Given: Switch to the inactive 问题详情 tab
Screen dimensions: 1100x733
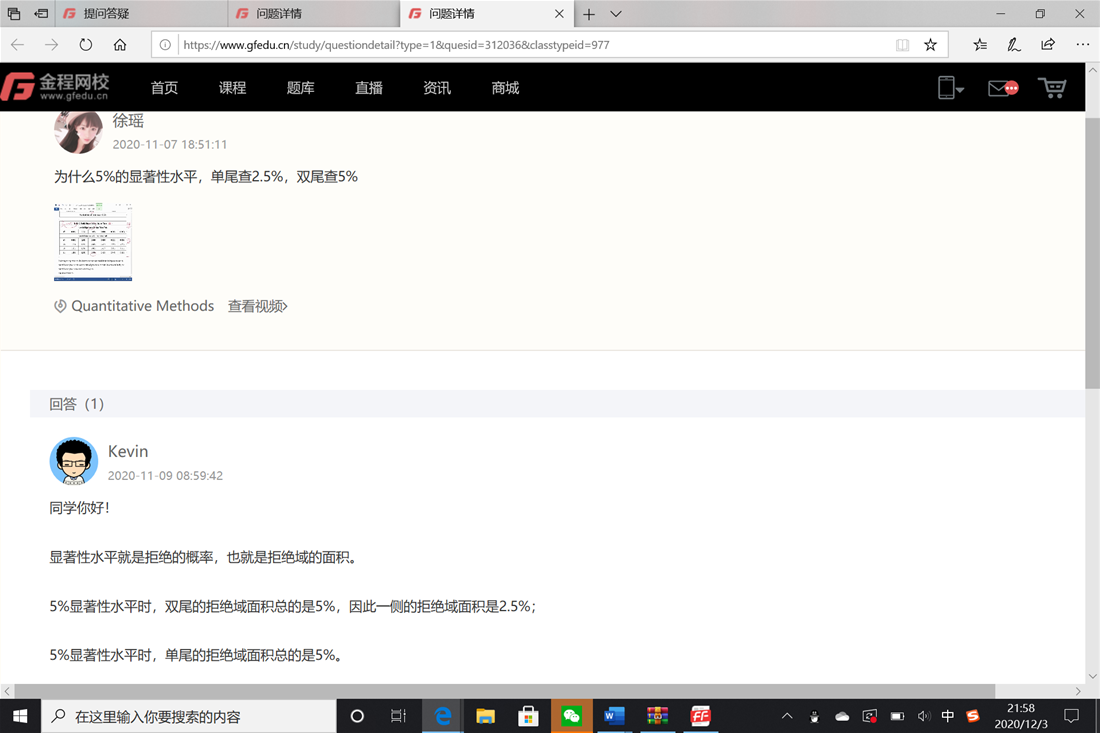Looking at the screenshot, I should 314,14.
